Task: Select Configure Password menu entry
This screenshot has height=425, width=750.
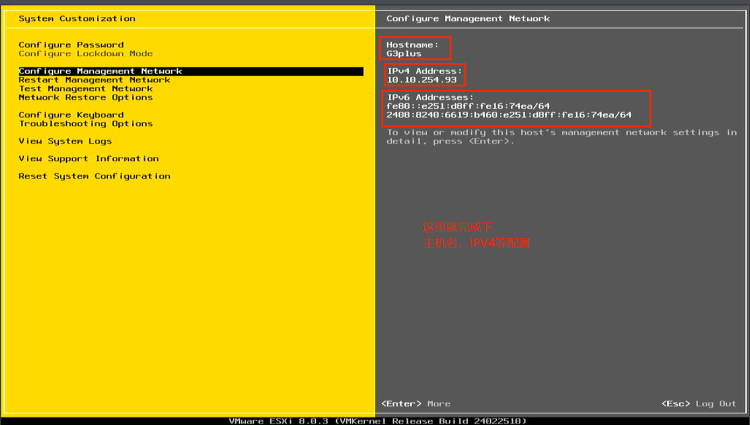Action: 71,45
